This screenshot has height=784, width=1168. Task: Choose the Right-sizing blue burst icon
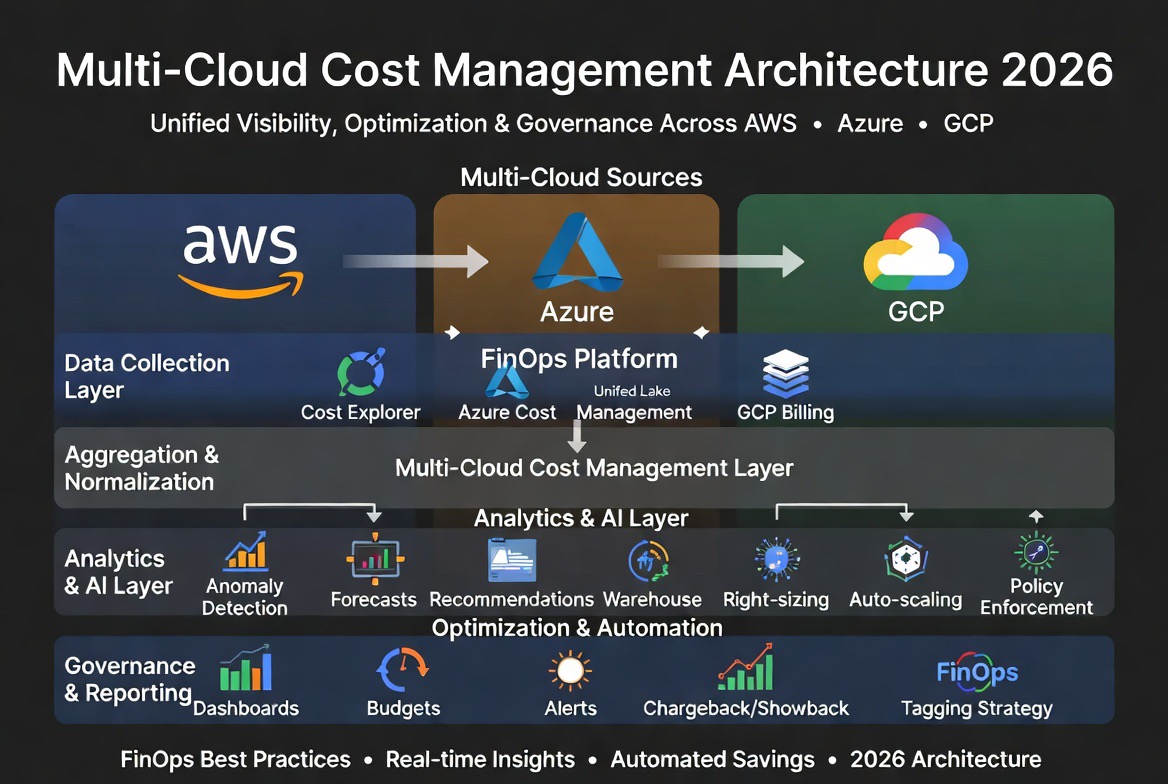point(776,559)
